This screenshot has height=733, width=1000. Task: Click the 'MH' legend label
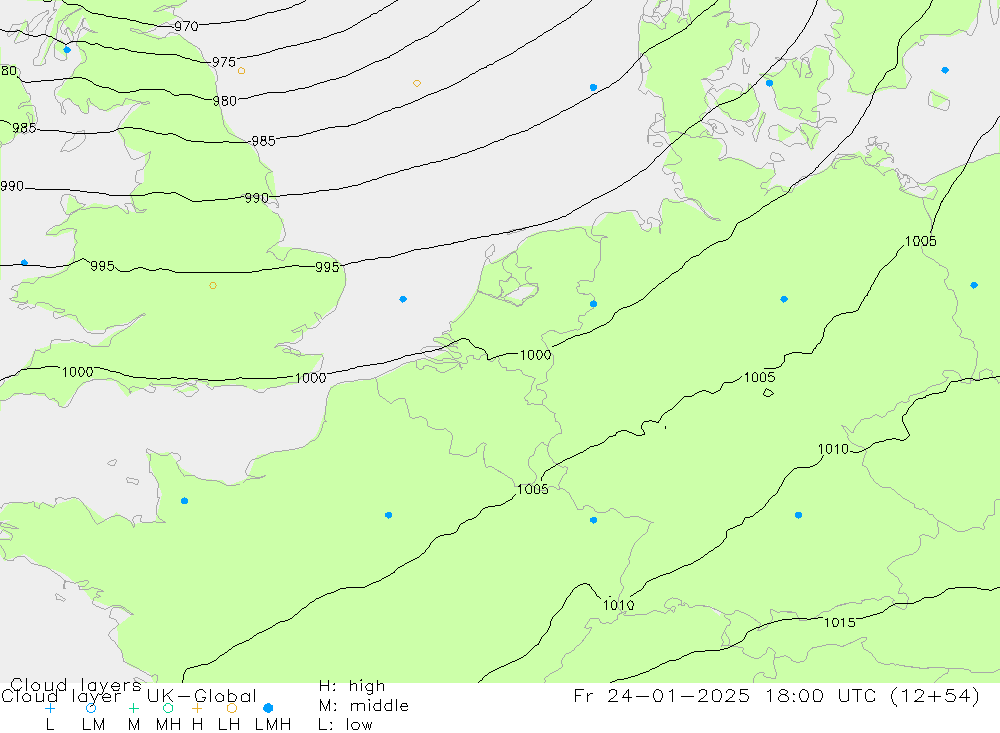[x=168, y=725]
